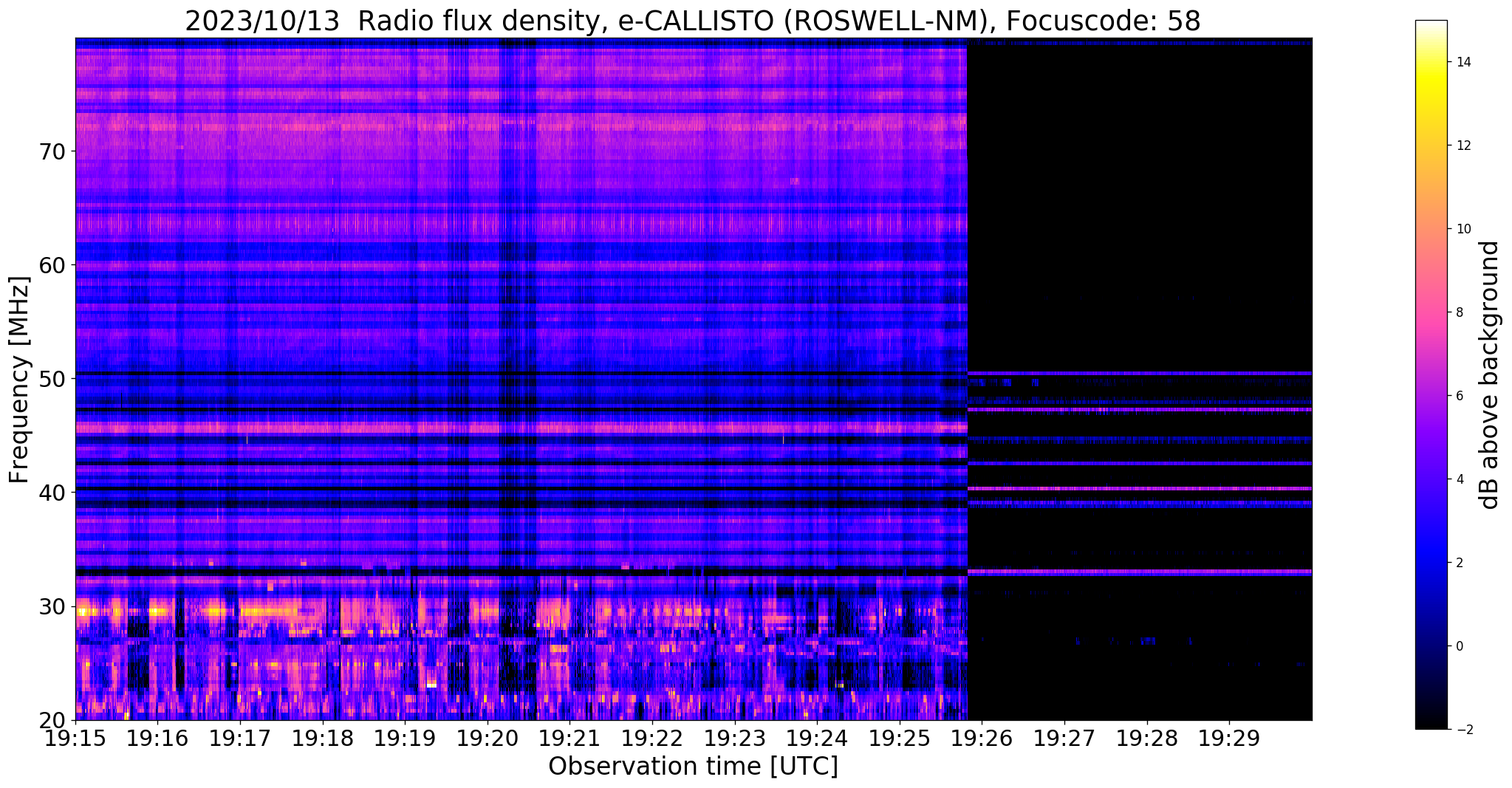Click the 'Observation time [UTC]' x-axis label
1512x788 pixels.
pyautogui.click(x=693, y=766)
